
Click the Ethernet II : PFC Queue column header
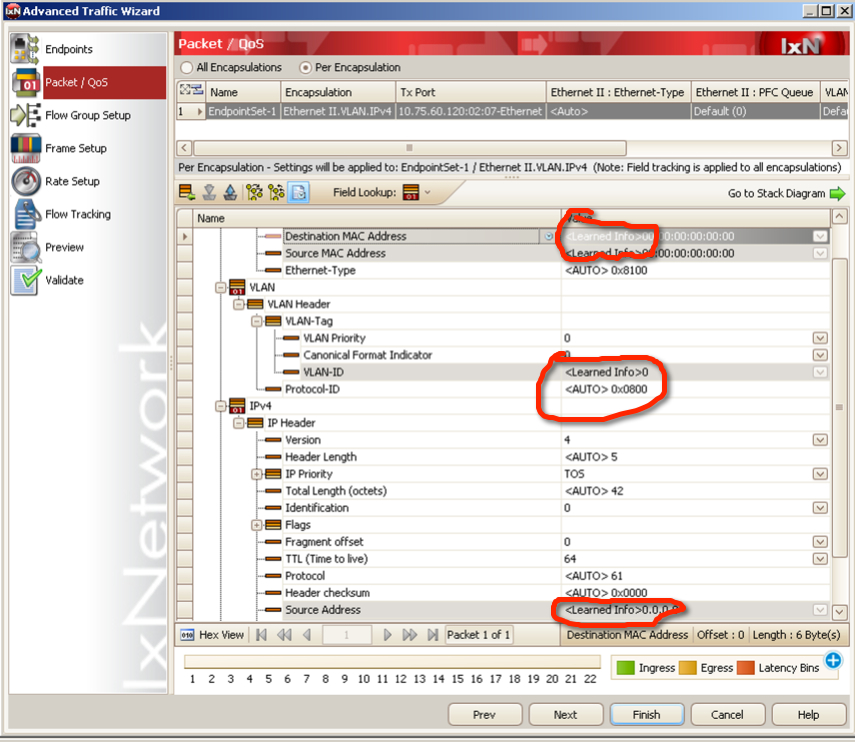[x=756, y=92]
